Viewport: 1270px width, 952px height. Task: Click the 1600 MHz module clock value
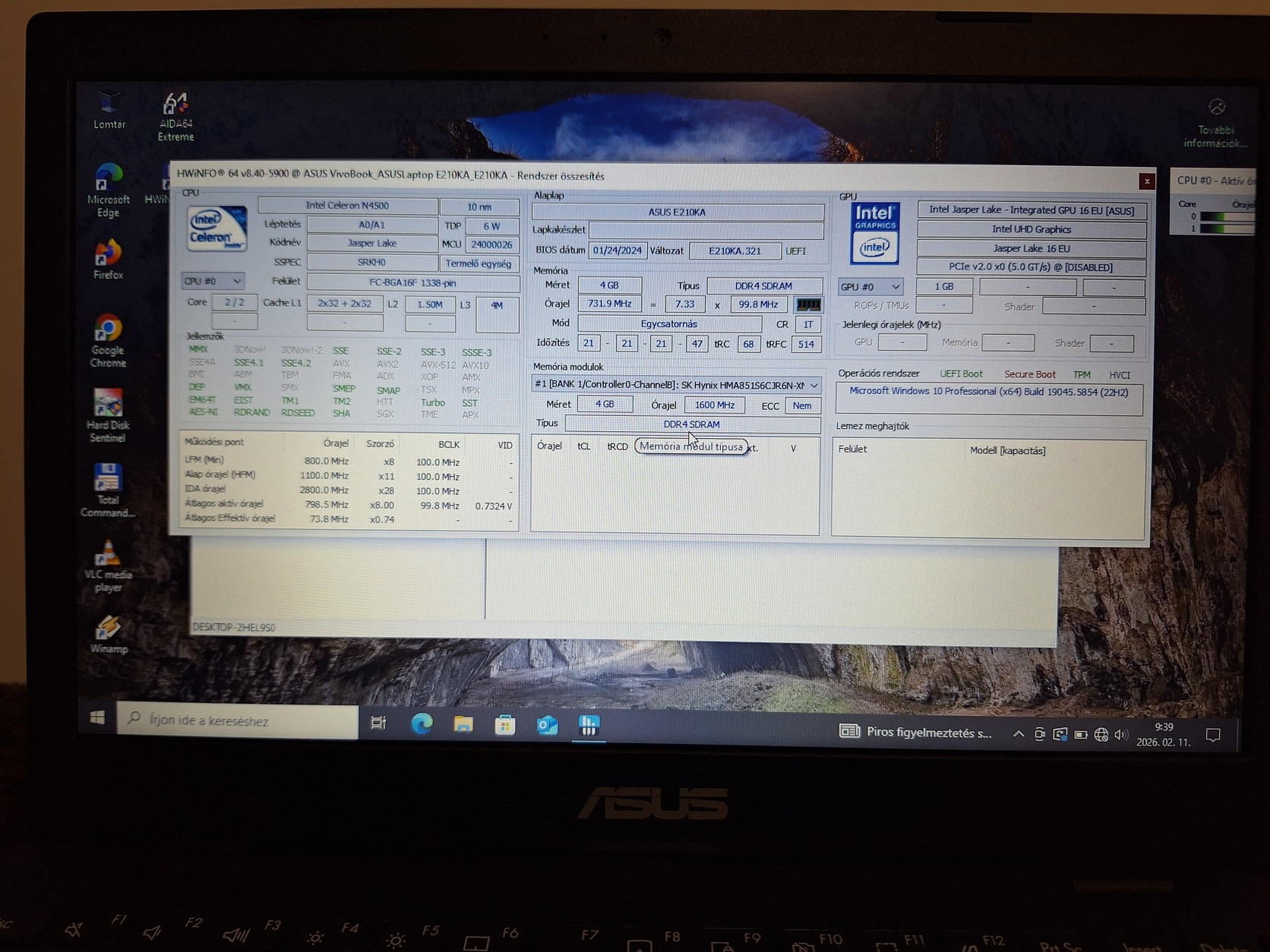click(714, 405)
